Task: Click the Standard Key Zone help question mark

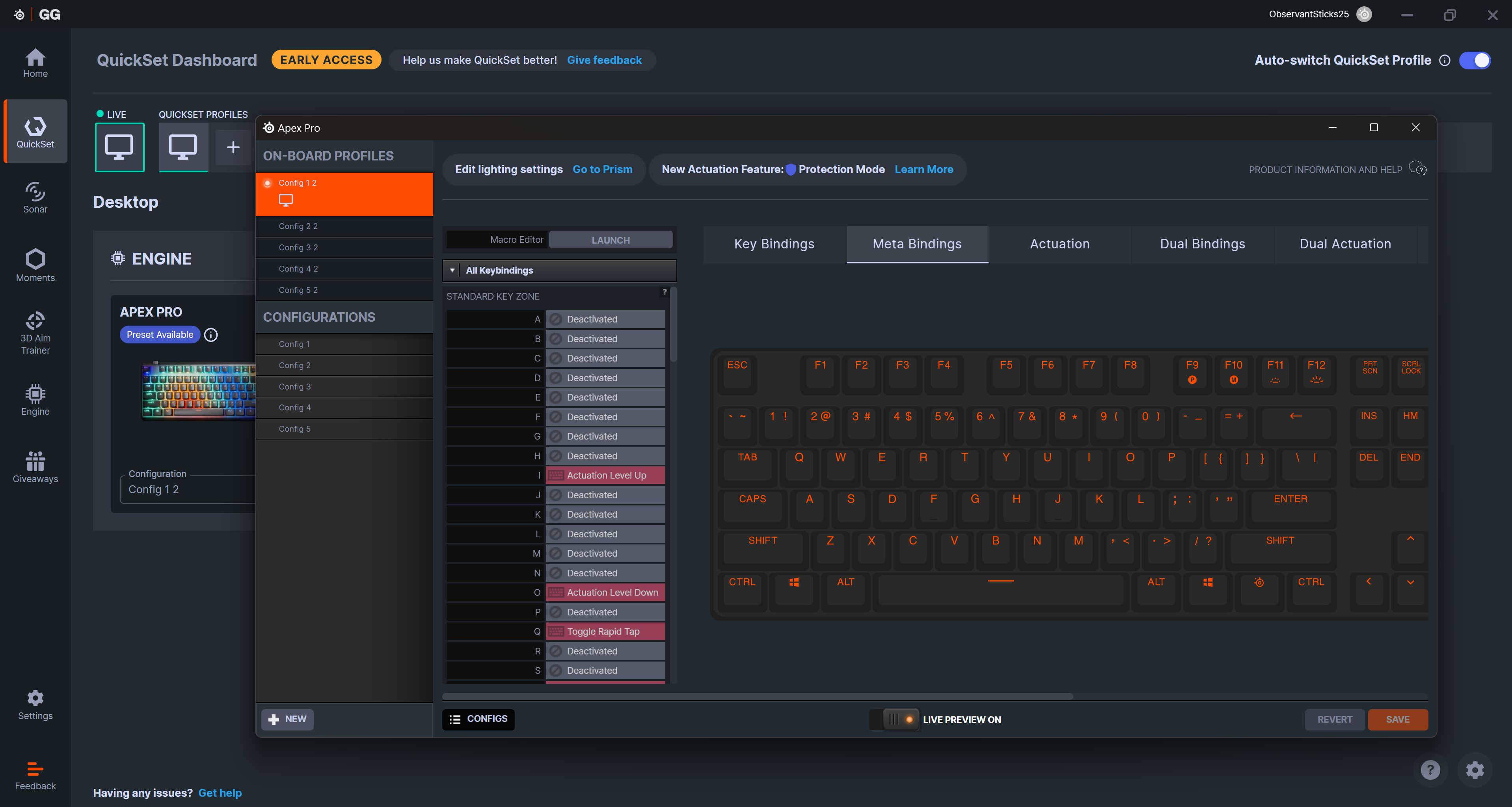Action: pos(665,291)
